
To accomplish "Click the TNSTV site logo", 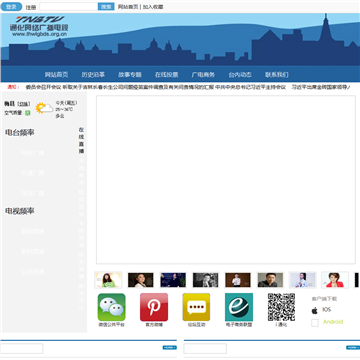I will [40, 26].
